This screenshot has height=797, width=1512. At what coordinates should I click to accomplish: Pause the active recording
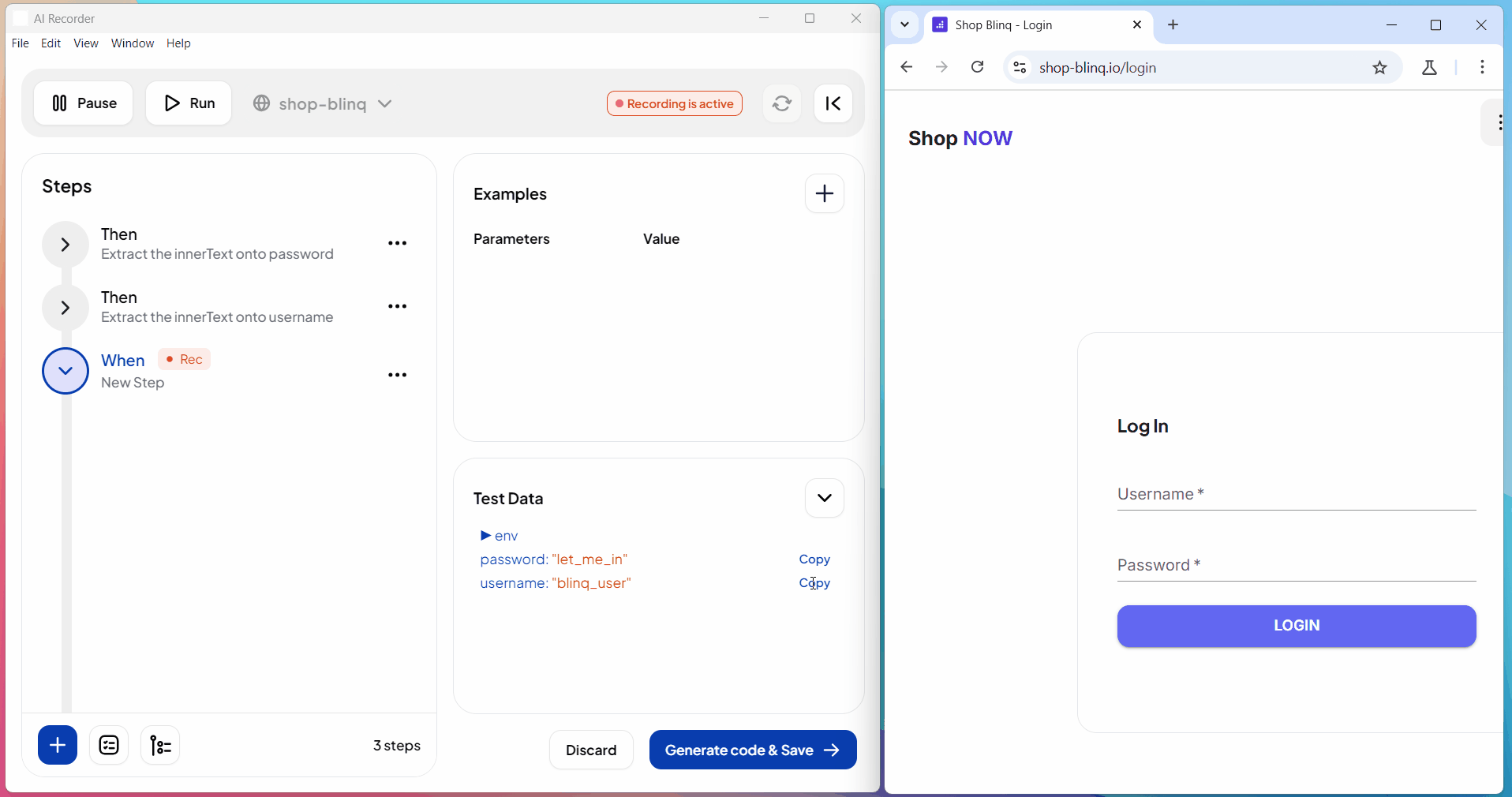point(84,103)
